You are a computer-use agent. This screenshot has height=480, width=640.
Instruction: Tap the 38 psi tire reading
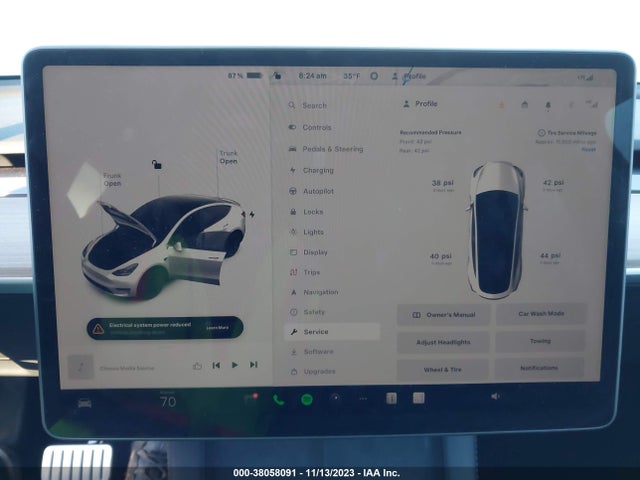(443, 185)
